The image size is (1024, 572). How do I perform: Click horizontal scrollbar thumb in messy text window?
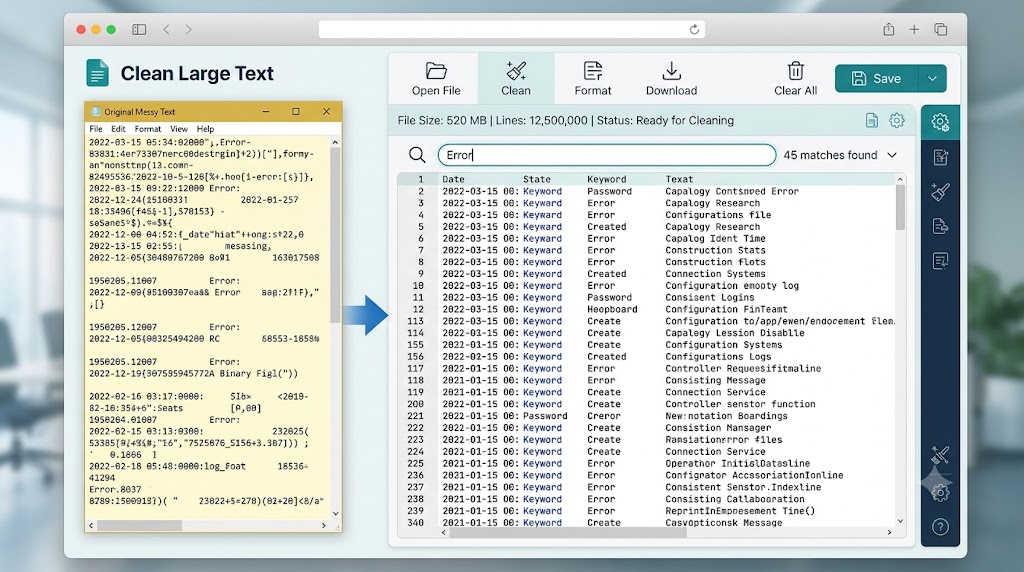tap(139, 525)
